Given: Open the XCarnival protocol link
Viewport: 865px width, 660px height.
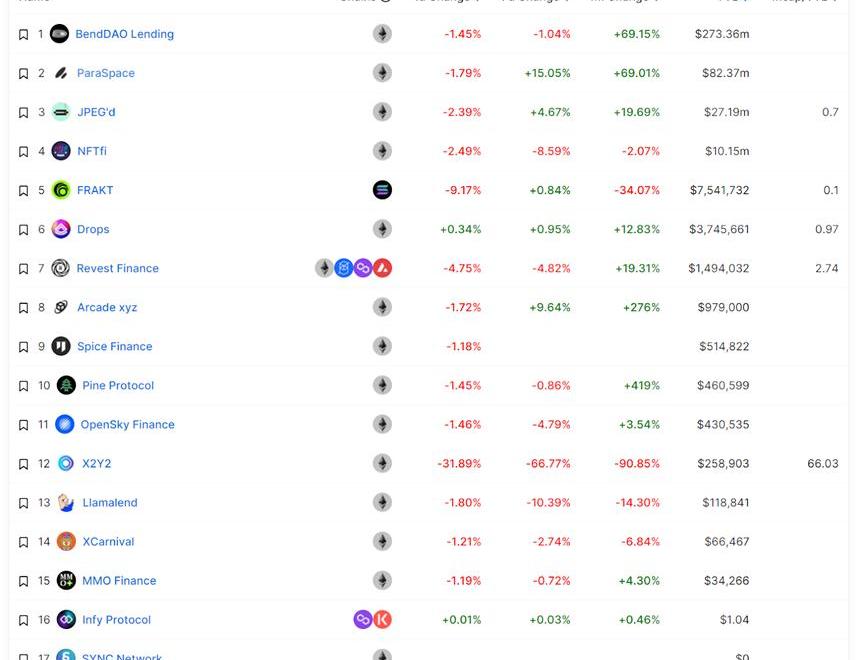Looking at the screenshot, I should [x=108, y=542].
